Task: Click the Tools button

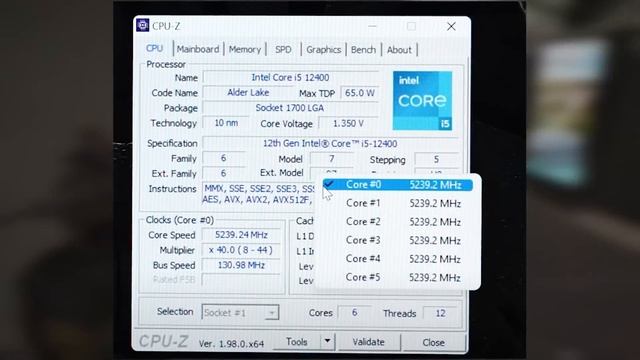Action: pos(297,342)
